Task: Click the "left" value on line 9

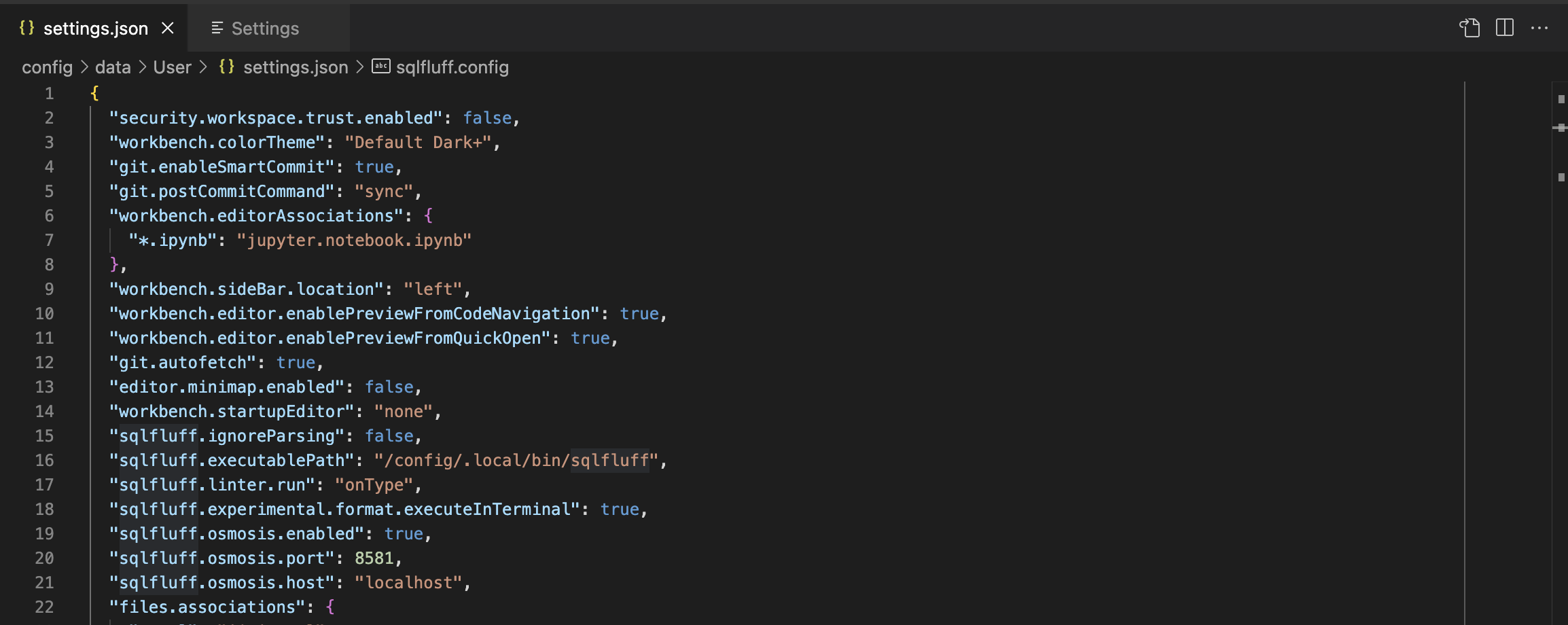Action: tap(433, 289)
